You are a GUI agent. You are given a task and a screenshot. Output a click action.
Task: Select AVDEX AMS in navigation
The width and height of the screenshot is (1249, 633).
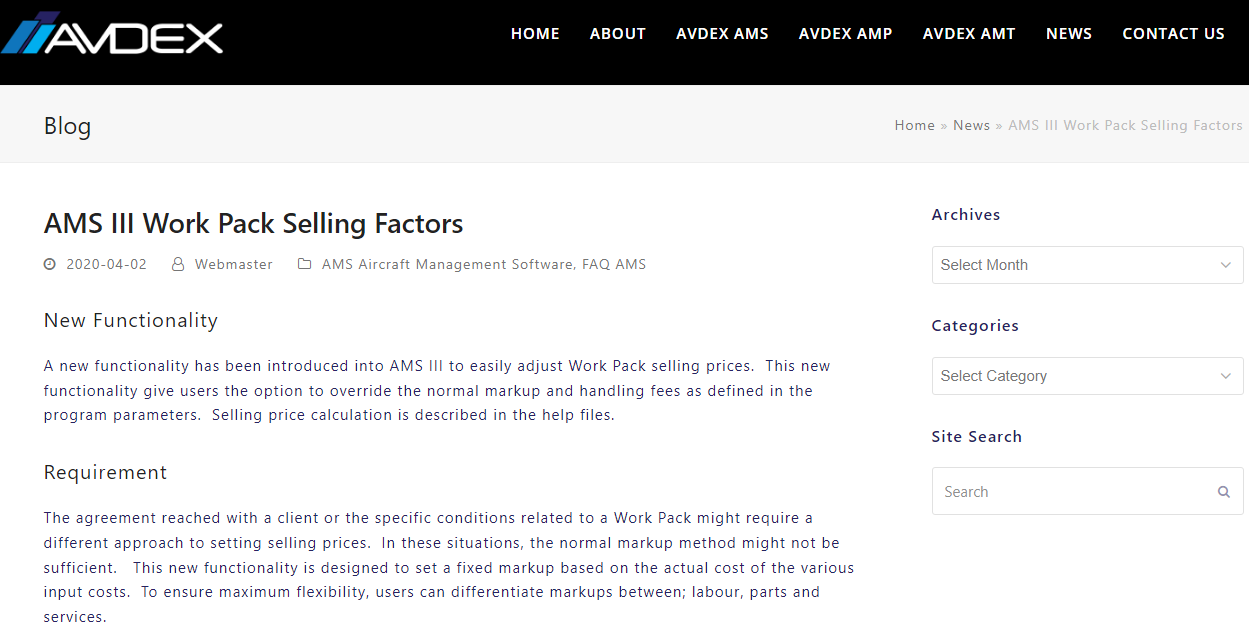tap(722, 34)
